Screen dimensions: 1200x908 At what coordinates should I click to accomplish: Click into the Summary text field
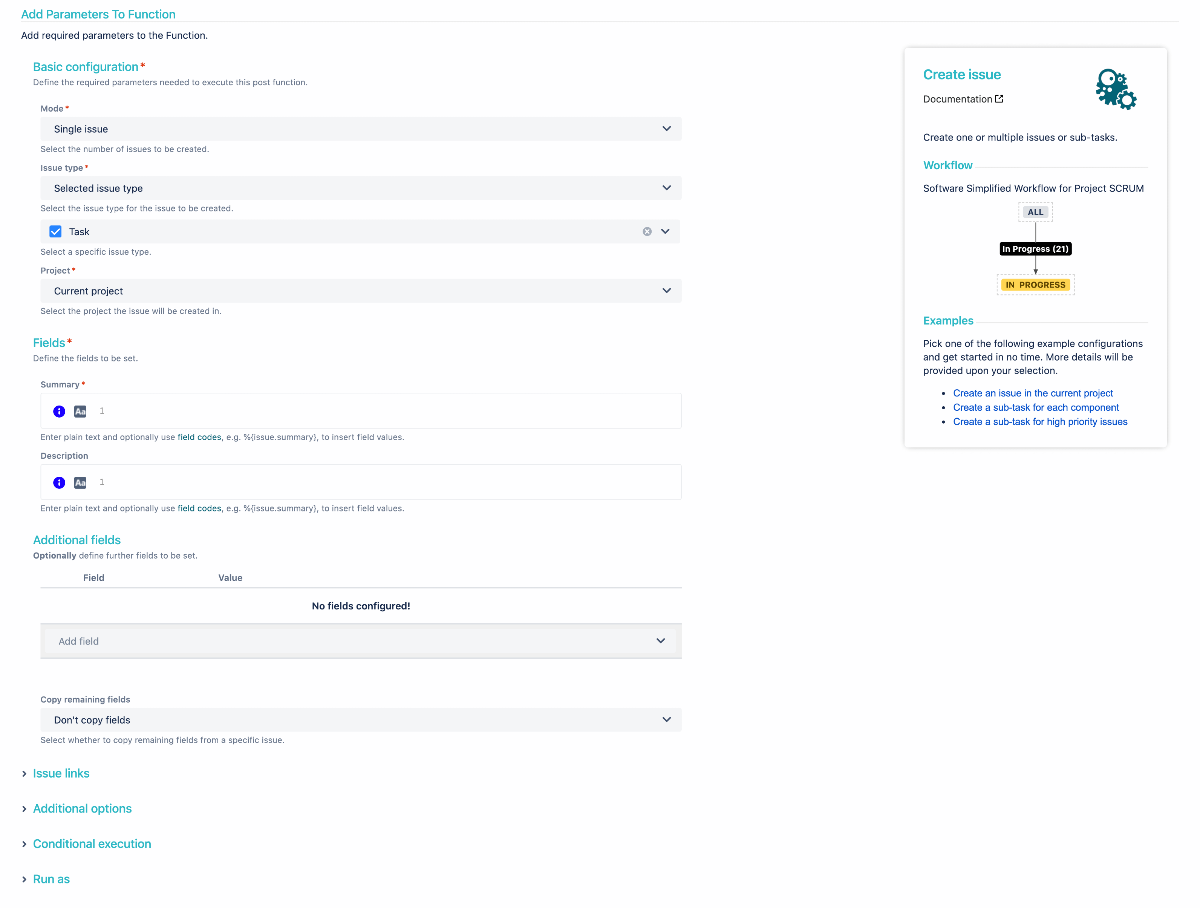click(x=361, y=411)
